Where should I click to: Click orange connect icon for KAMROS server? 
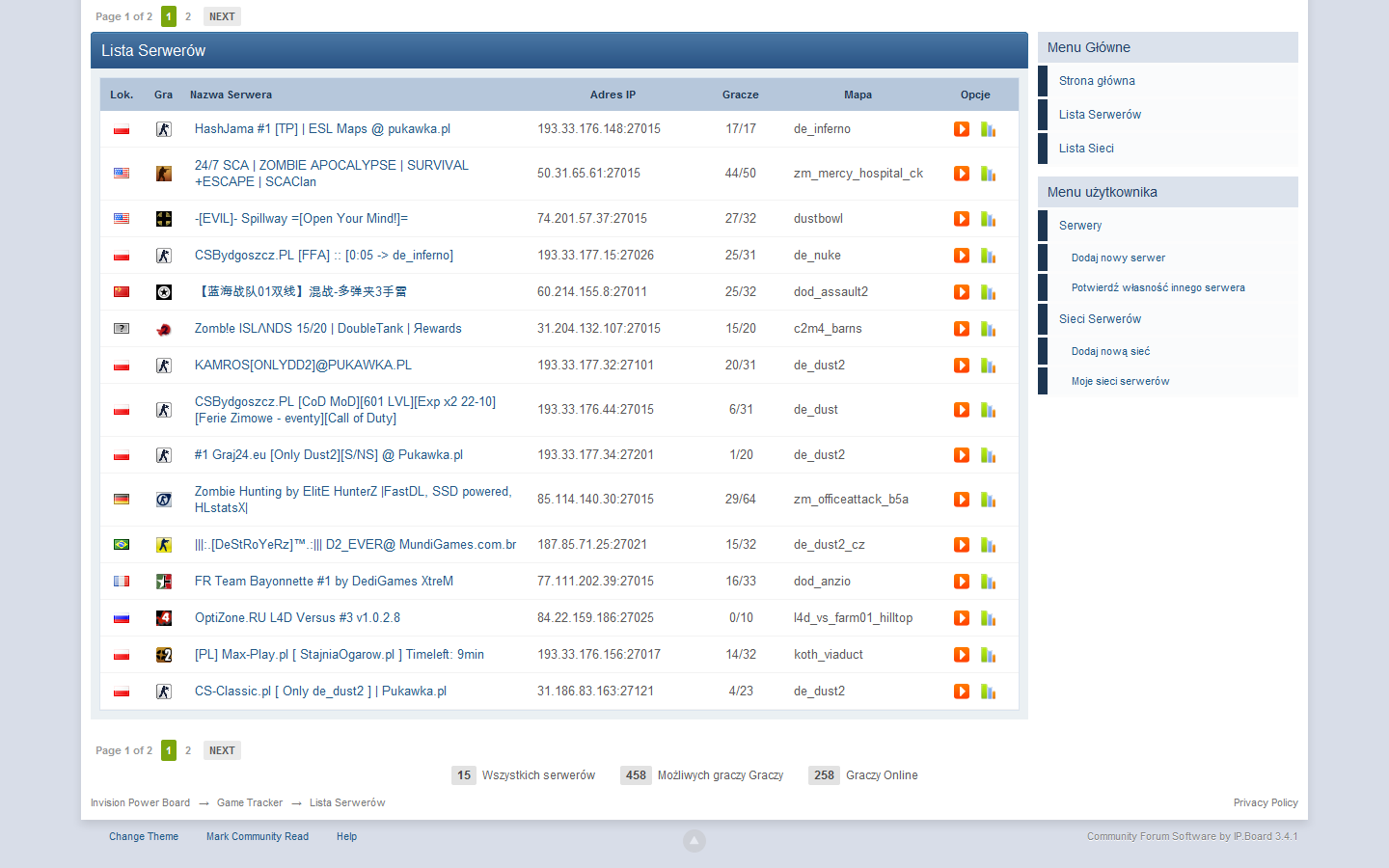point(962,366)
